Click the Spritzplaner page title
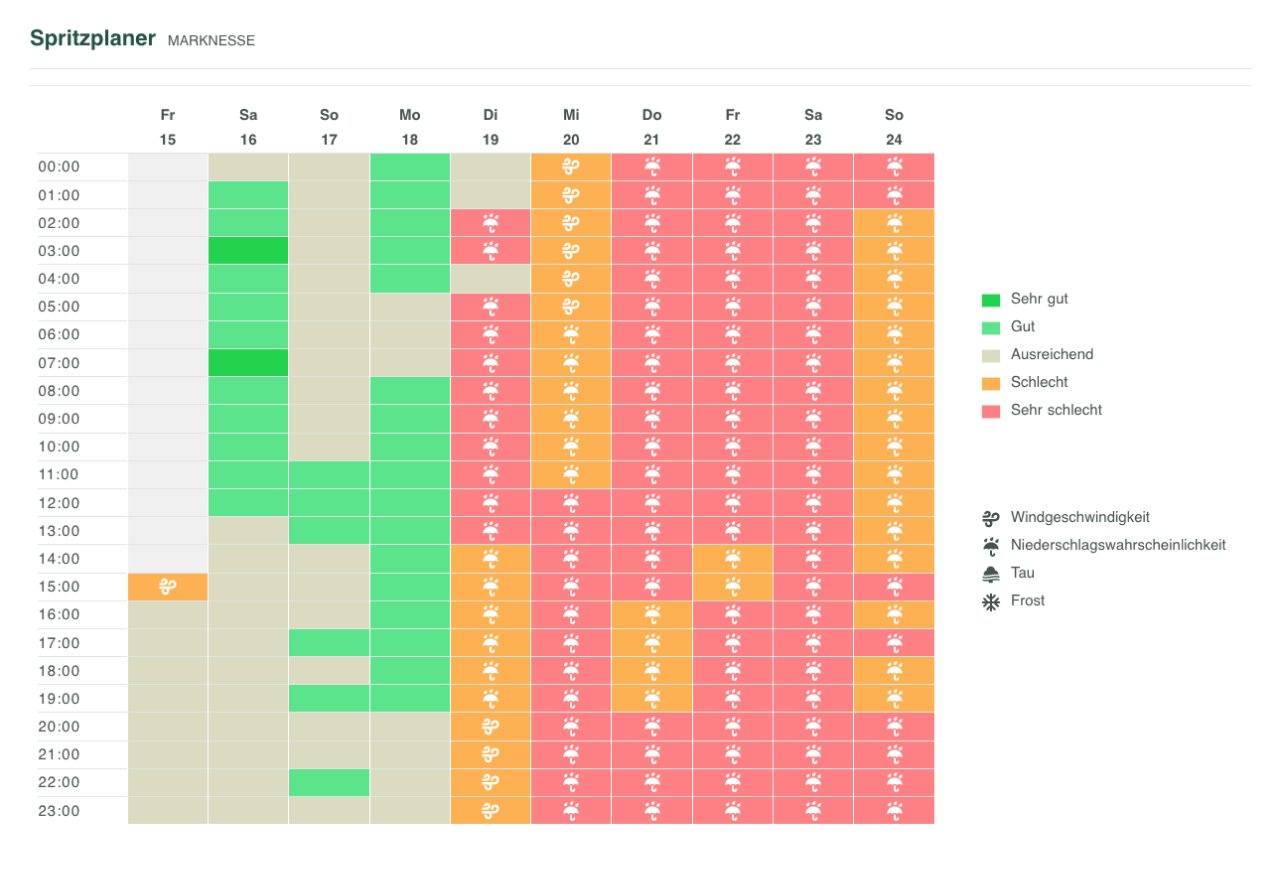Viewport: 1280px width, 892px height. (93, 39)
